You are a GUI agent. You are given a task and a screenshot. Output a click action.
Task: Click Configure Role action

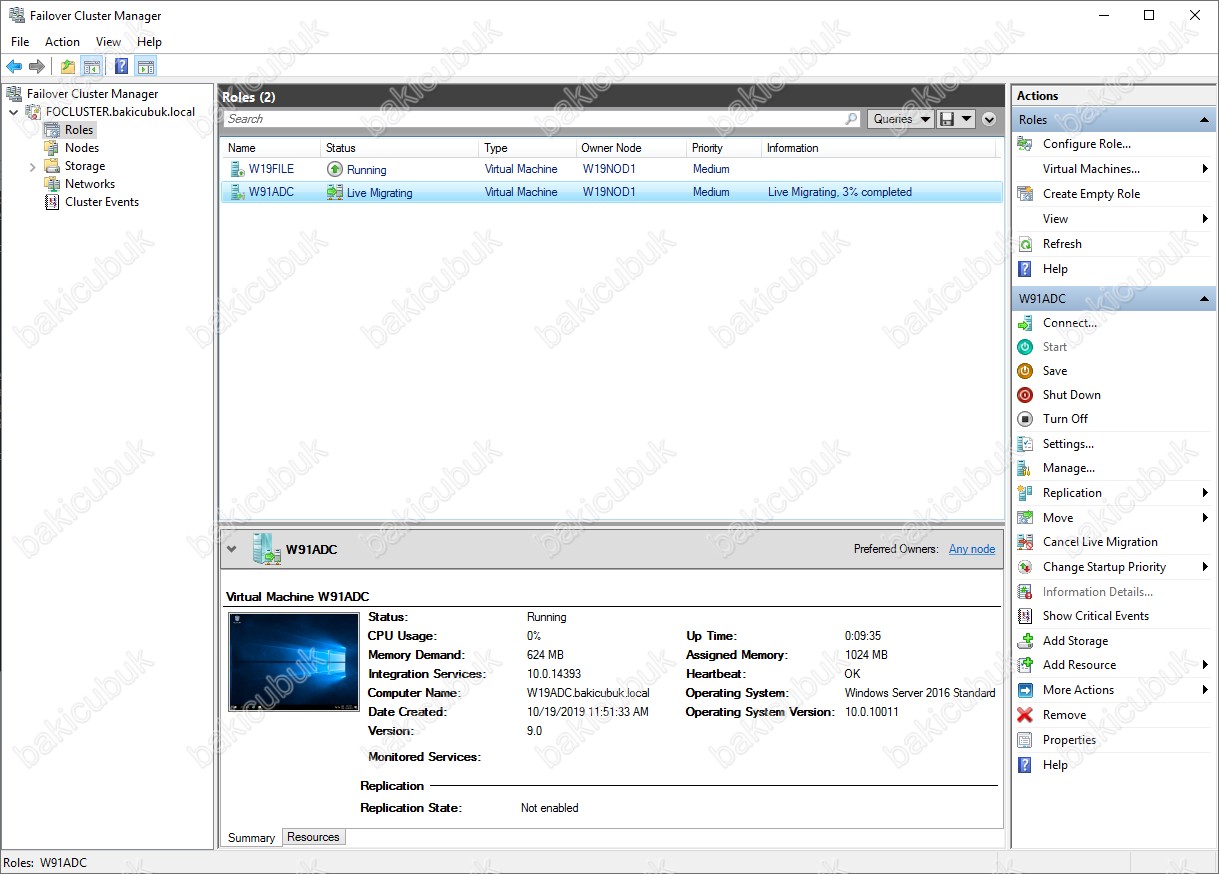pyautogui.click(x=1087, y=144)
